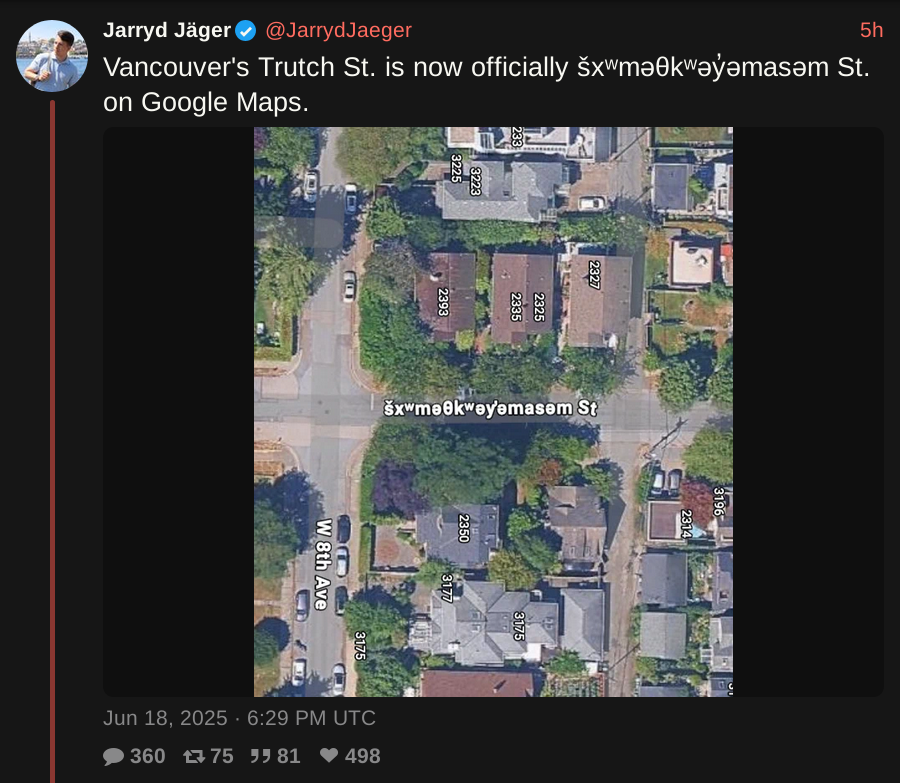The width and height of the screenshot is (900, 783).
Task: Click the W 8th Ave map label
Action: pyautogui.click(x=323, y=564)
